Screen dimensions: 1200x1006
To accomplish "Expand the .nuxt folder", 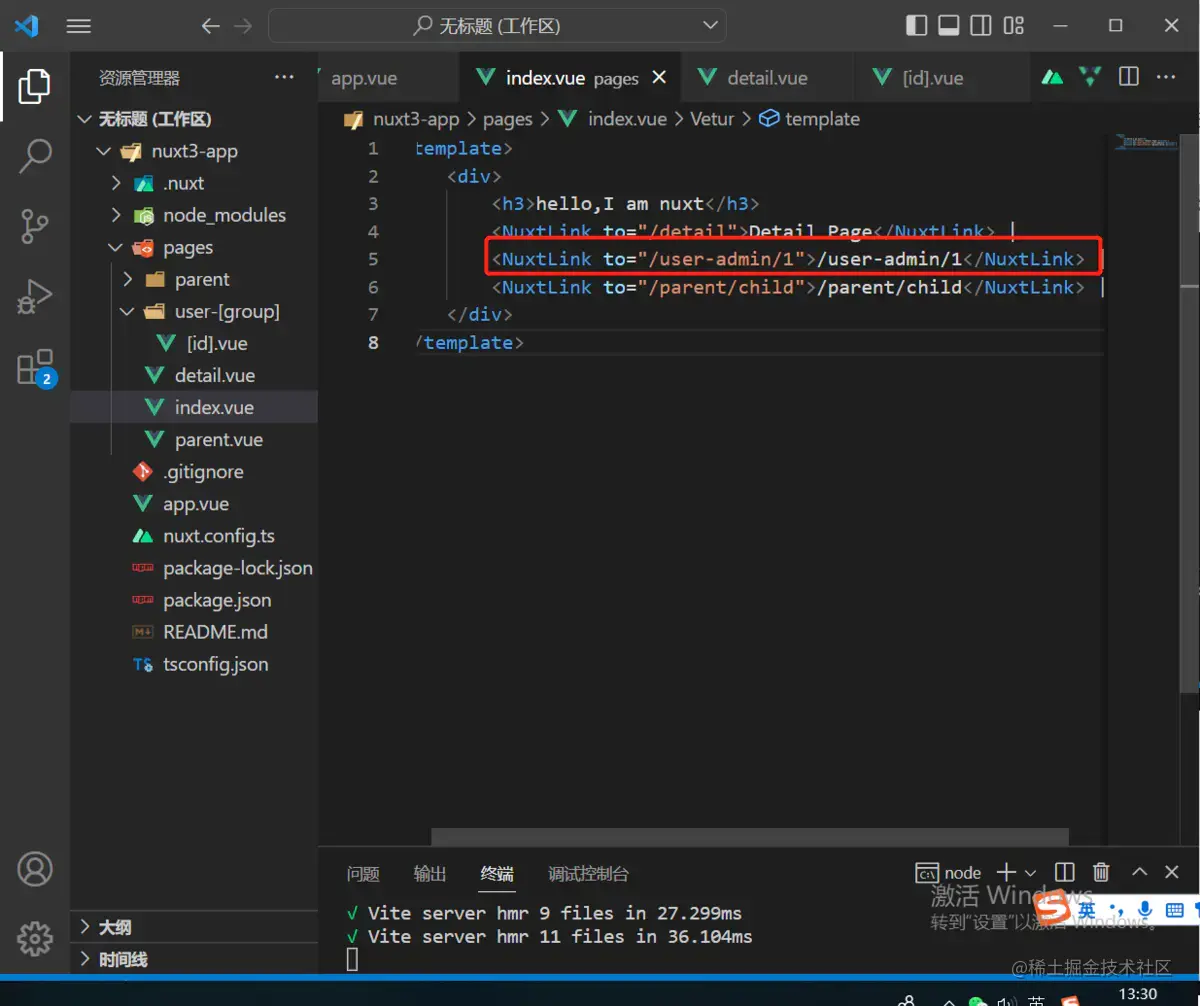I will point(194,184).
